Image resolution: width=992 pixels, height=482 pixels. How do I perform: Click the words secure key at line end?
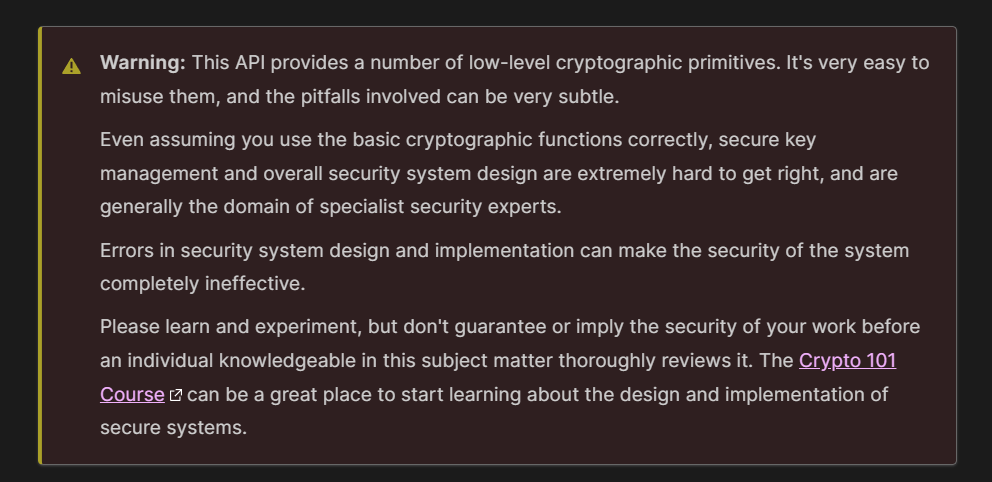coord(767,139)
